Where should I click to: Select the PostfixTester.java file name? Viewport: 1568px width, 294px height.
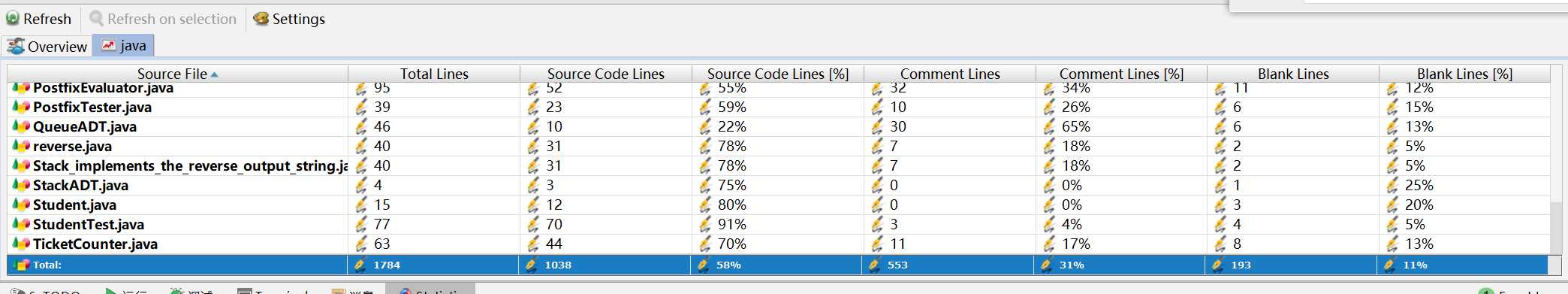click(x=92, y=107)
